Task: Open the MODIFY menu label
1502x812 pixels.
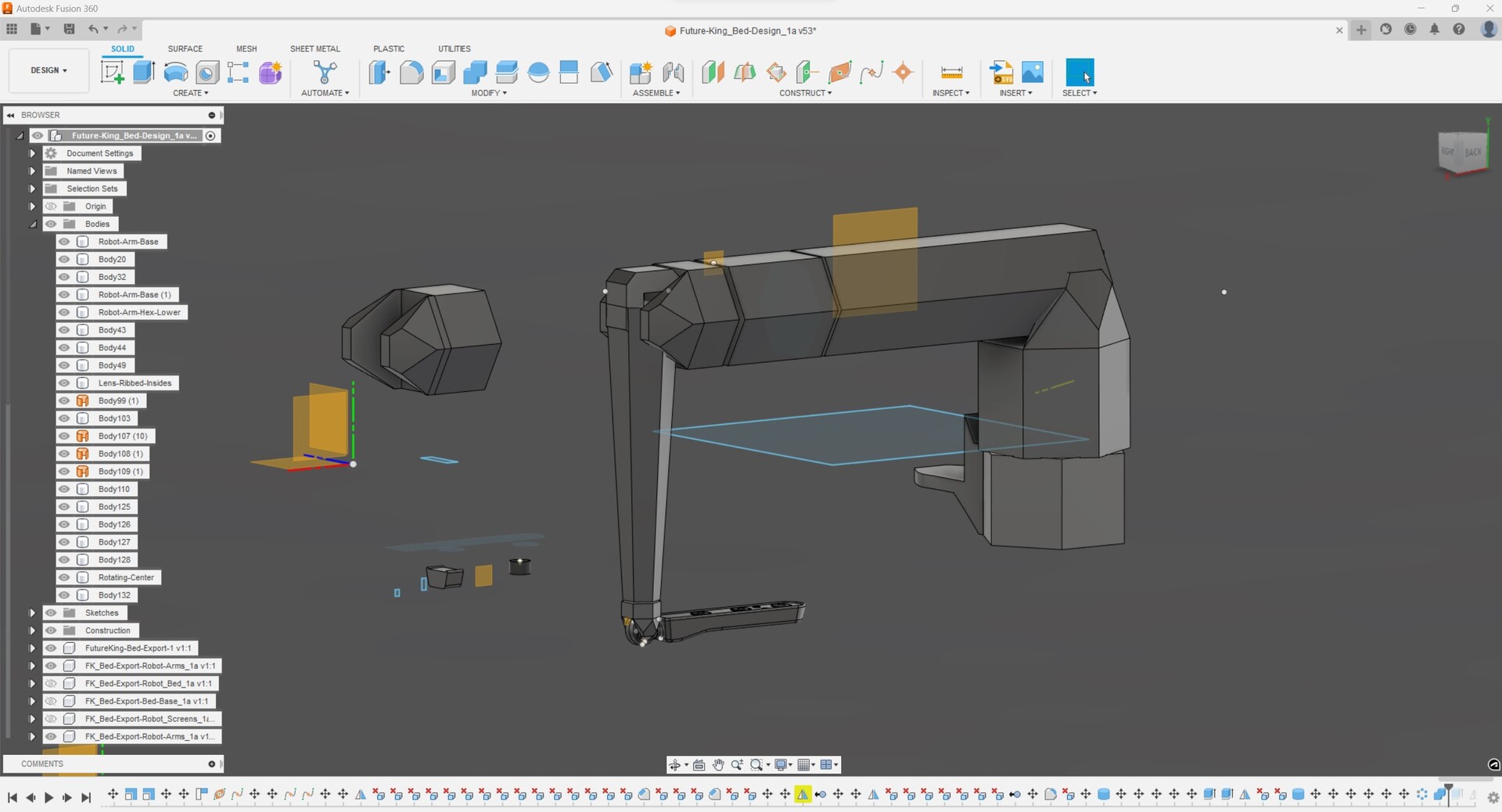Action: (488, 93)
